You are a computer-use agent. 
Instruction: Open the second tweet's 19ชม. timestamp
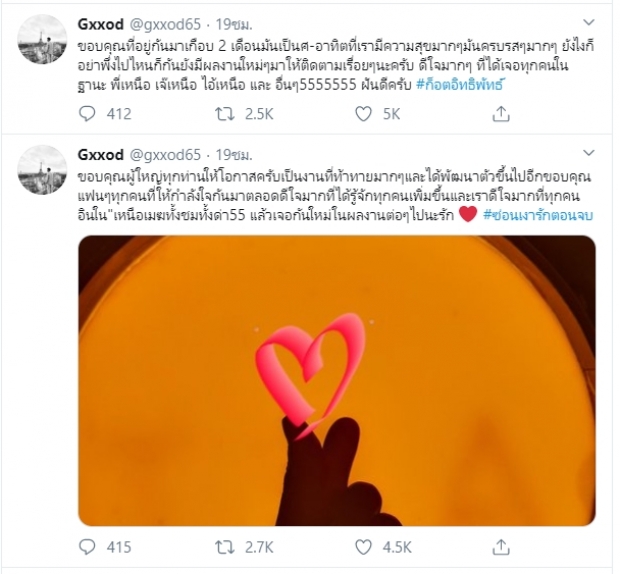tap(234, 155)
